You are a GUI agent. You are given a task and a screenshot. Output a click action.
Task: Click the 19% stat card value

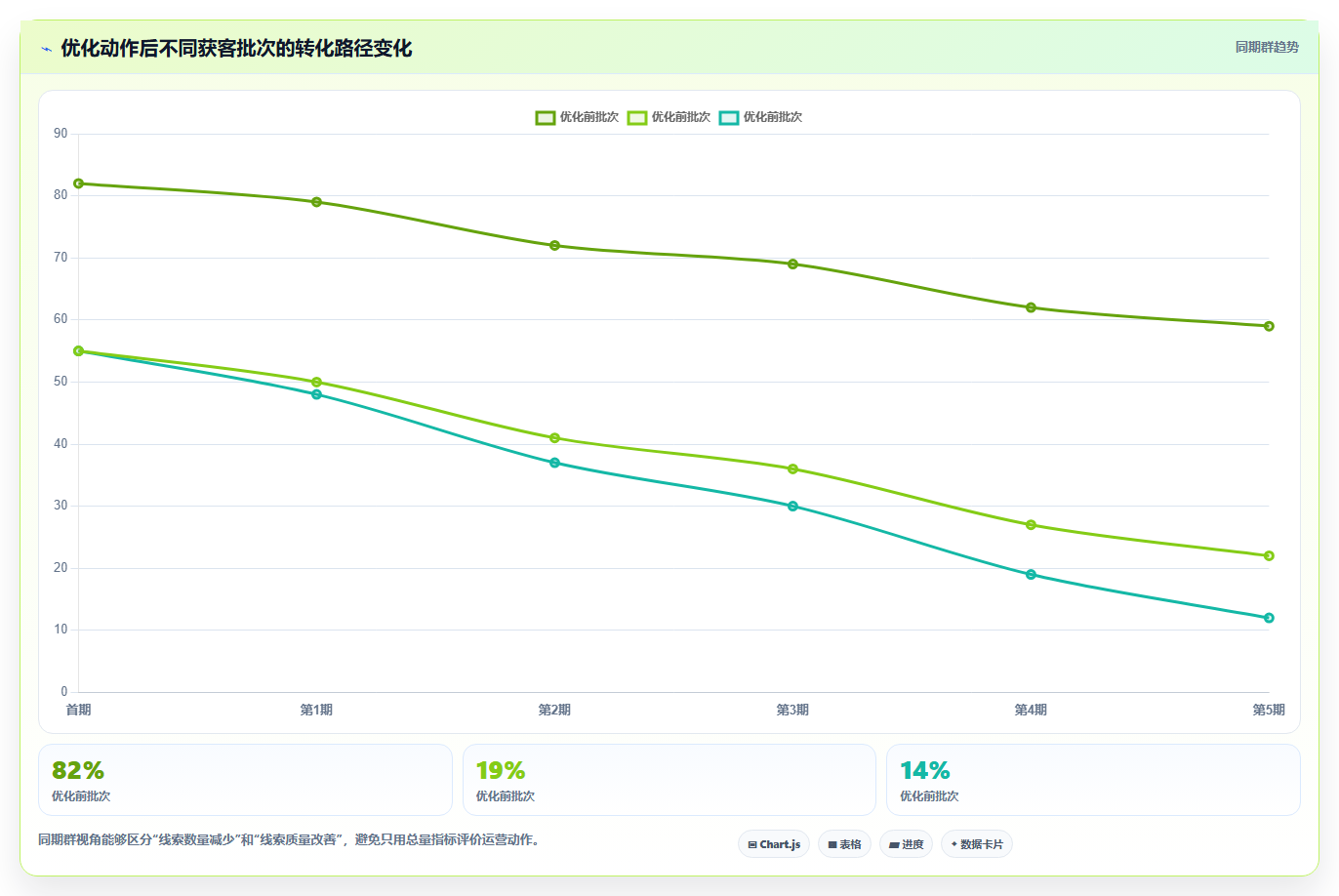[x=501, y=771]
